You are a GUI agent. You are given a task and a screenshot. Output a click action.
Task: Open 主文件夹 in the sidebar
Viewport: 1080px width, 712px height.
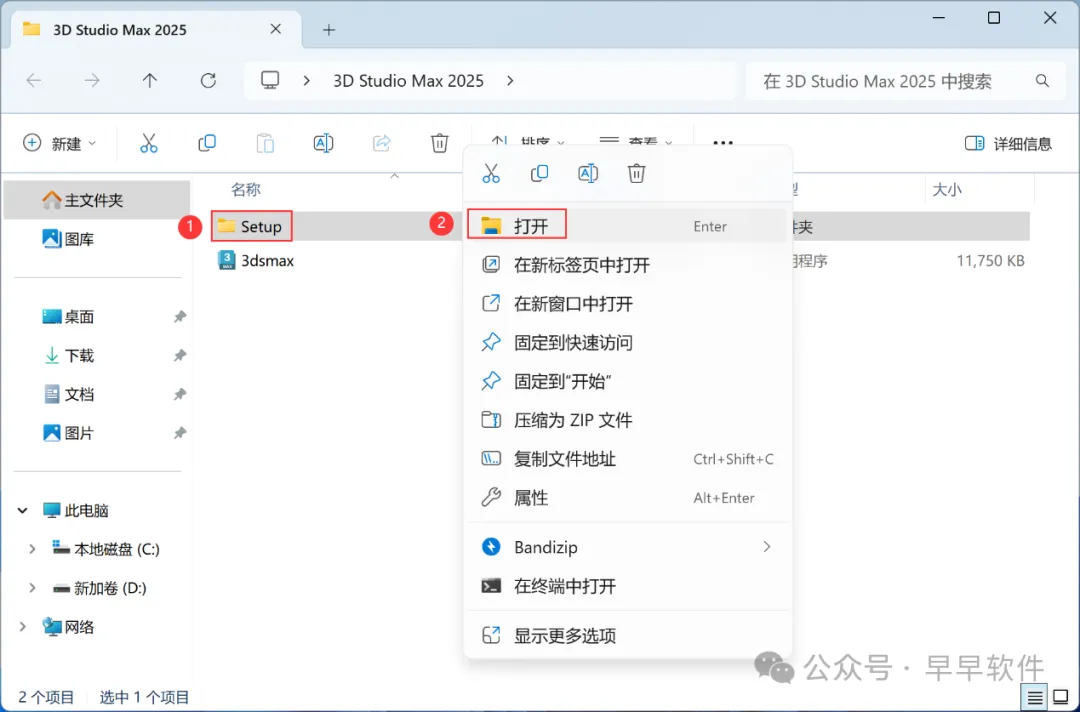(x=96, y=200)
